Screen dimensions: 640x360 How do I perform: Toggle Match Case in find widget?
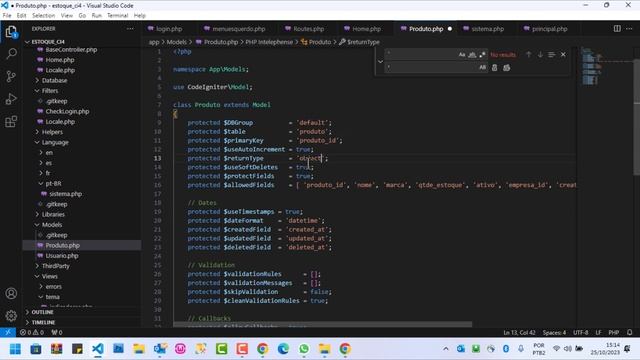coord(462,54)
